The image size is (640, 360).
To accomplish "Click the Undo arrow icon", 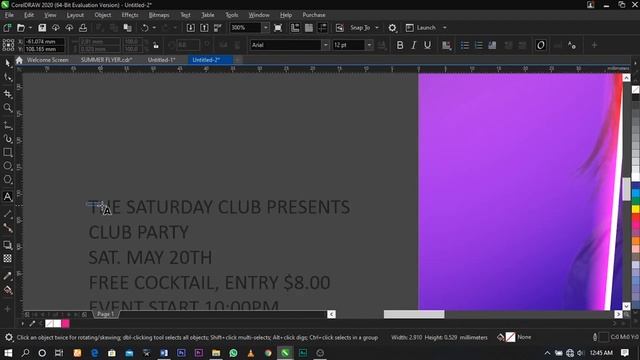I will pos(144,28).
